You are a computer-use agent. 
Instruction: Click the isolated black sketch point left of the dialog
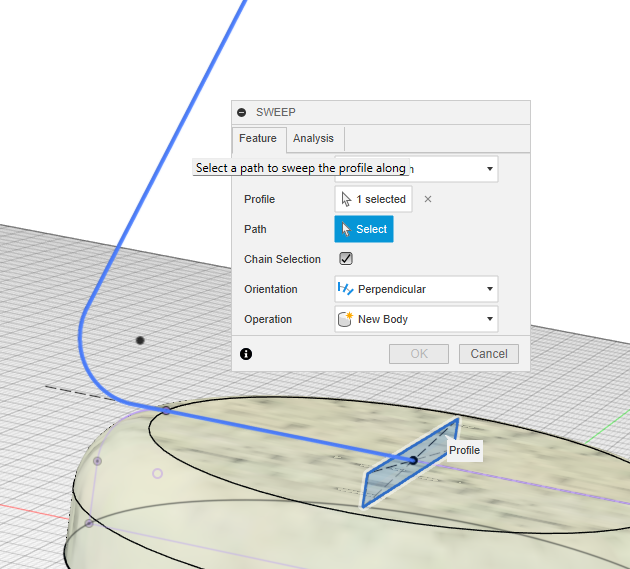140,341
